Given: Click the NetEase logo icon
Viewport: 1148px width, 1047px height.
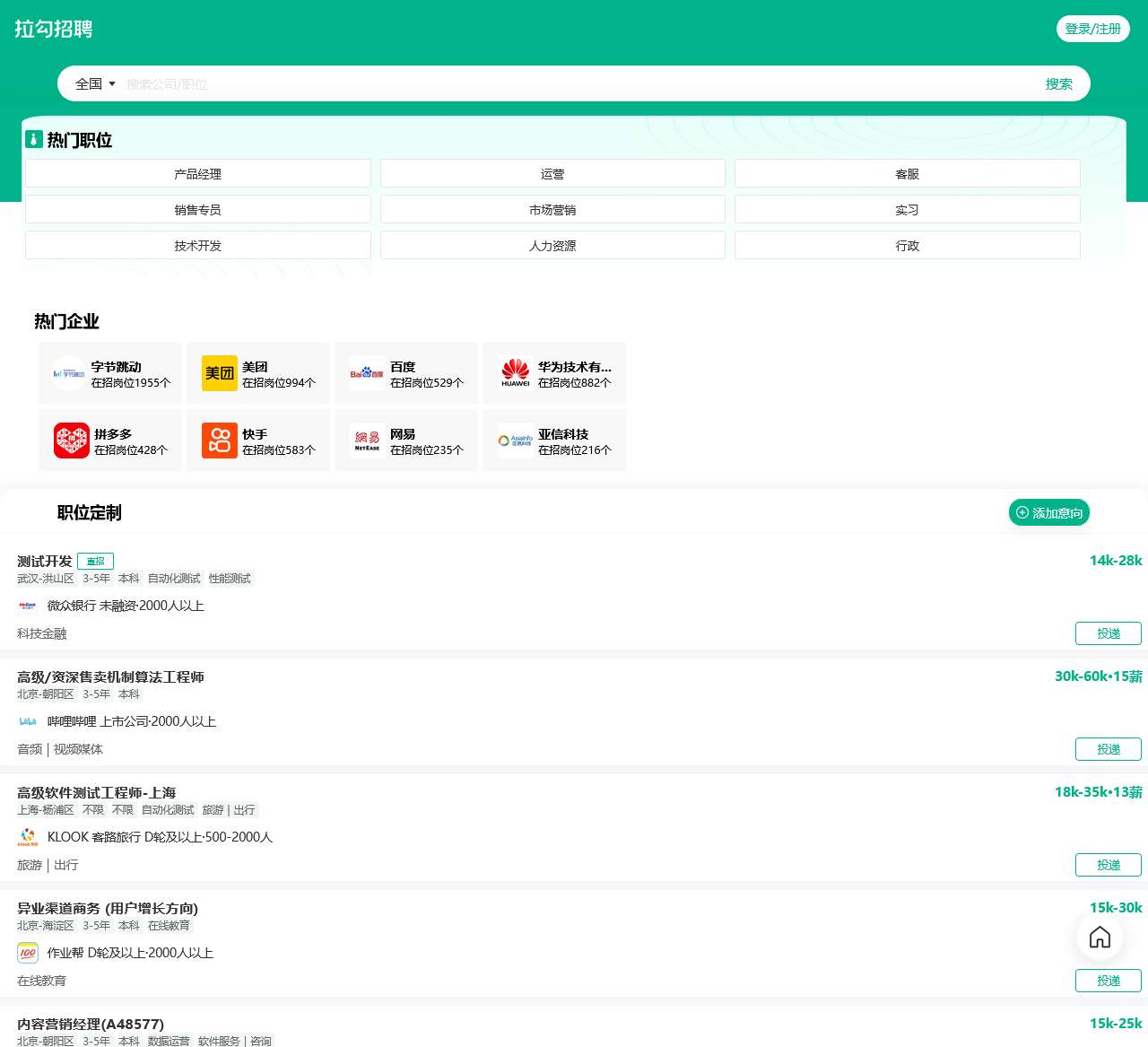Looking at the screenshot, I should [x=367, y=441].
